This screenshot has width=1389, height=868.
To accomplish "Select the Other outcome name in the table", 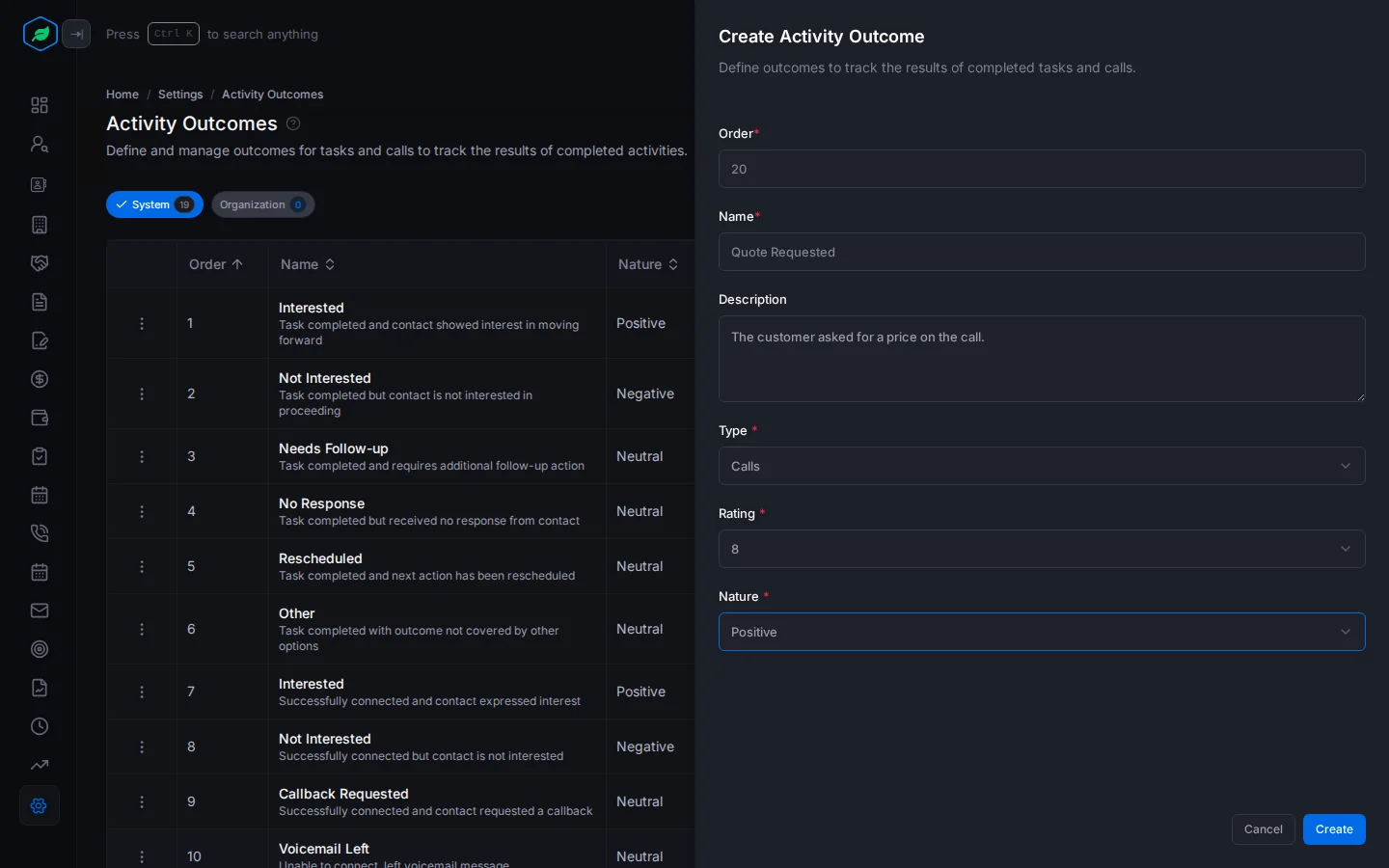I will click(x=297, y=613).
